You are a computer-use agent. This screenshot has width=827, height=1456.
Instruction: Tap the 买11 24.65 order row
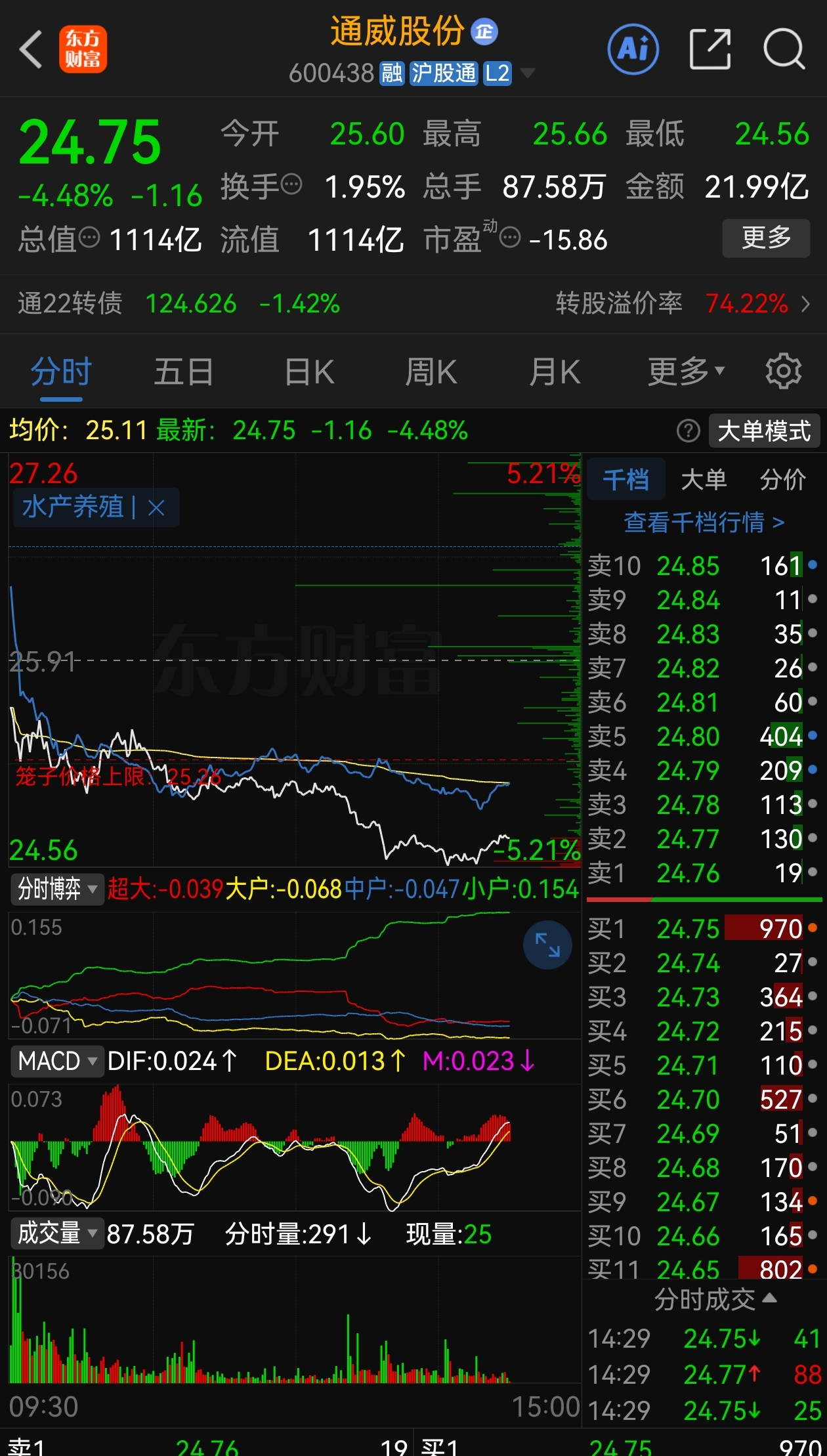pos(704,1269)
